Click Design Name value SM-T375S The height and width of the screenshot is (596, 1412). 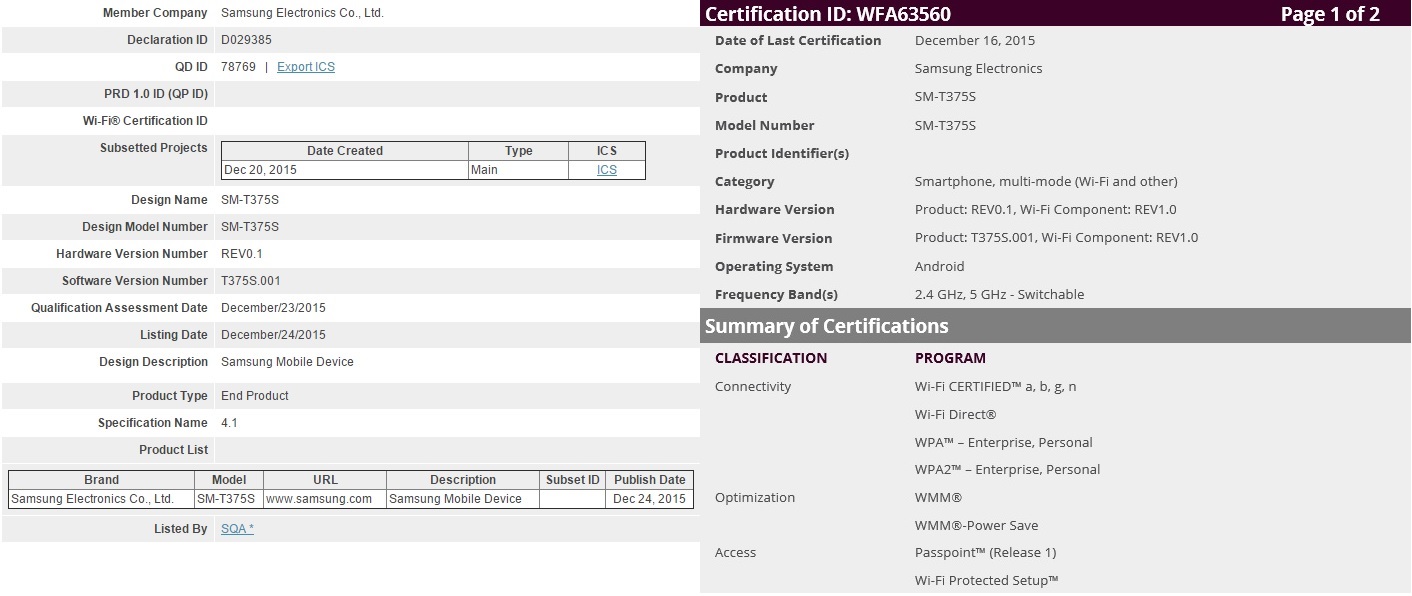point(250,200)
